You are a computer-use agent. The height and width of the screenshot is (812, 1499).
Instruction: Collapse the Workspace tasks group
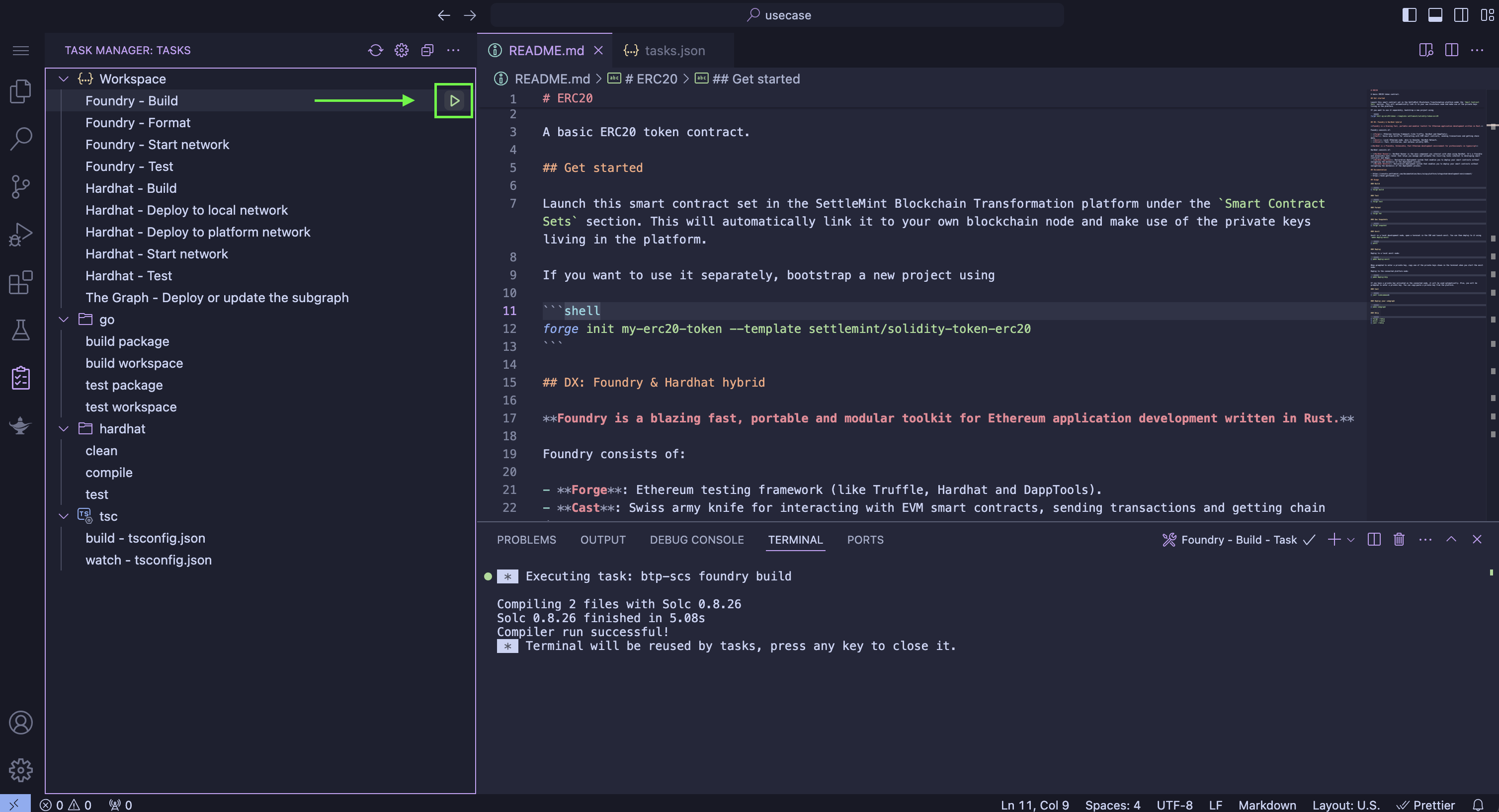tap(64, 79)
